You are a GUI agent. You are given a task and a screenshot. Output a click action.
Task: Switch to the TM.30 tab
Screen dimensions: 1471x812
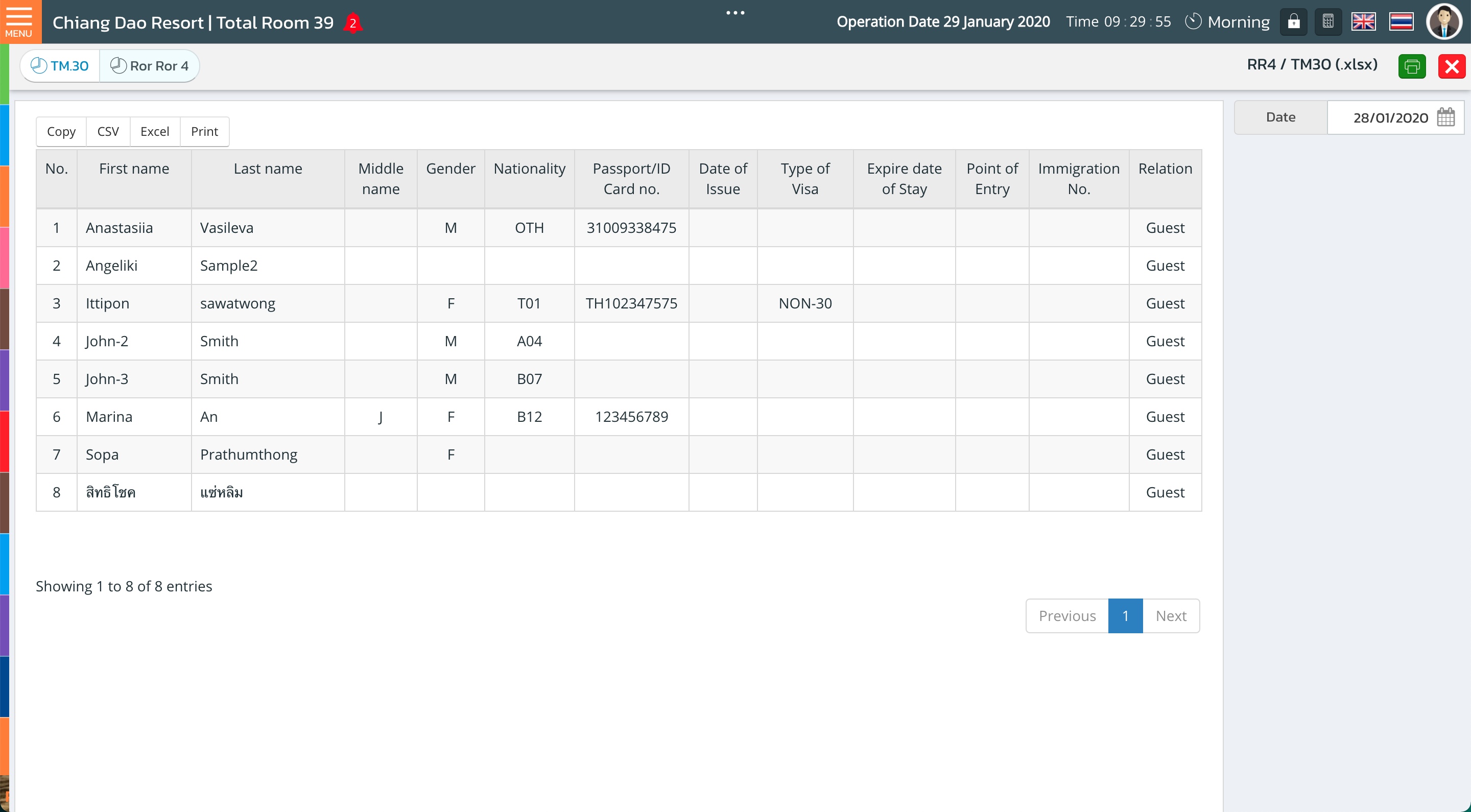click(60, 66)
